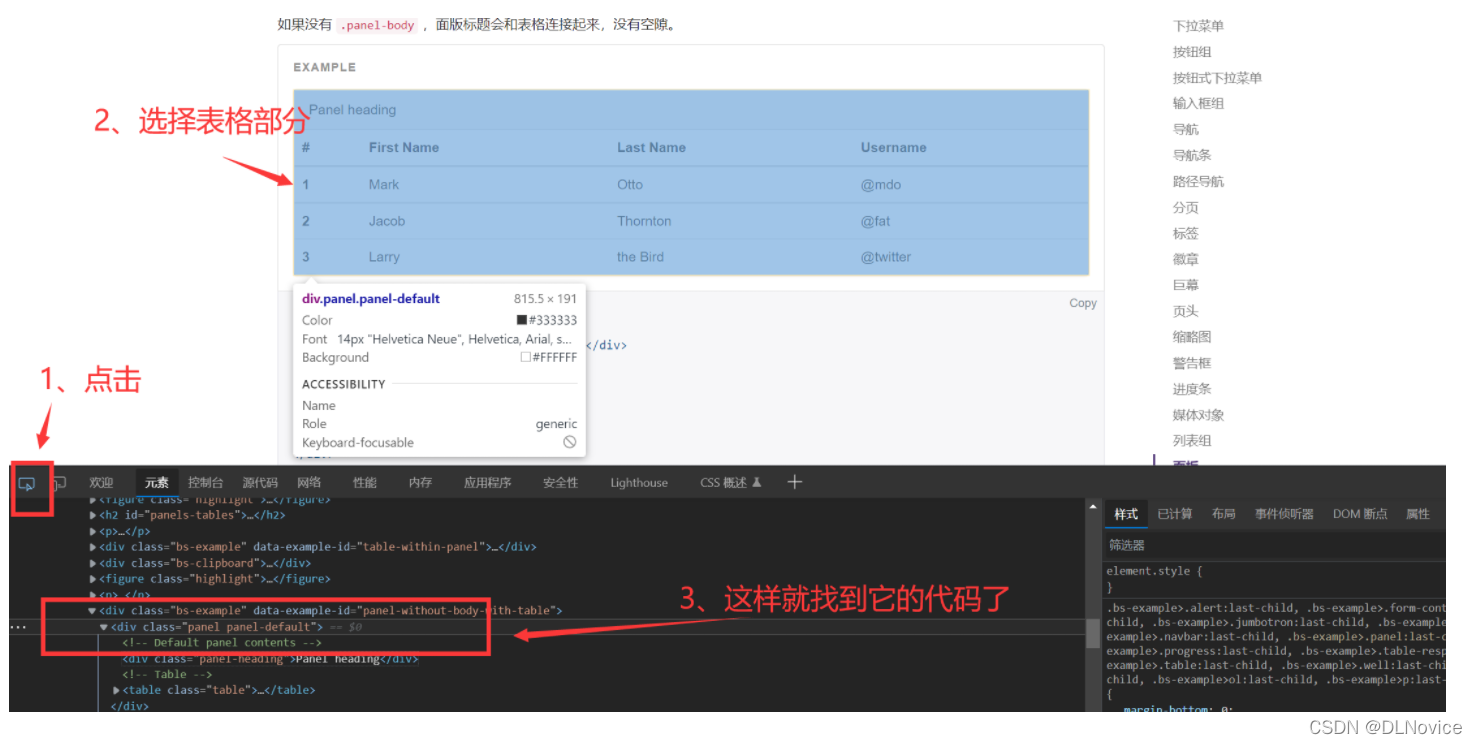Click the First Name column header
Image resolution: width=1477 pixels, height=744 pixels.
click(x=404, y=147)
